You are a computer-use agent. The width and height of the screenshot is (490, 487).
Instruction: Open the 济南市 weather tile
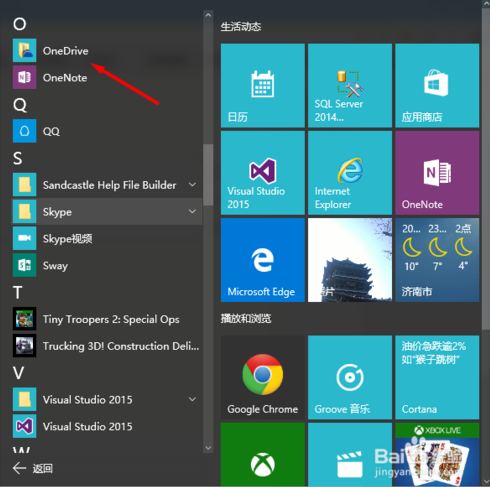tap(437, 260)
